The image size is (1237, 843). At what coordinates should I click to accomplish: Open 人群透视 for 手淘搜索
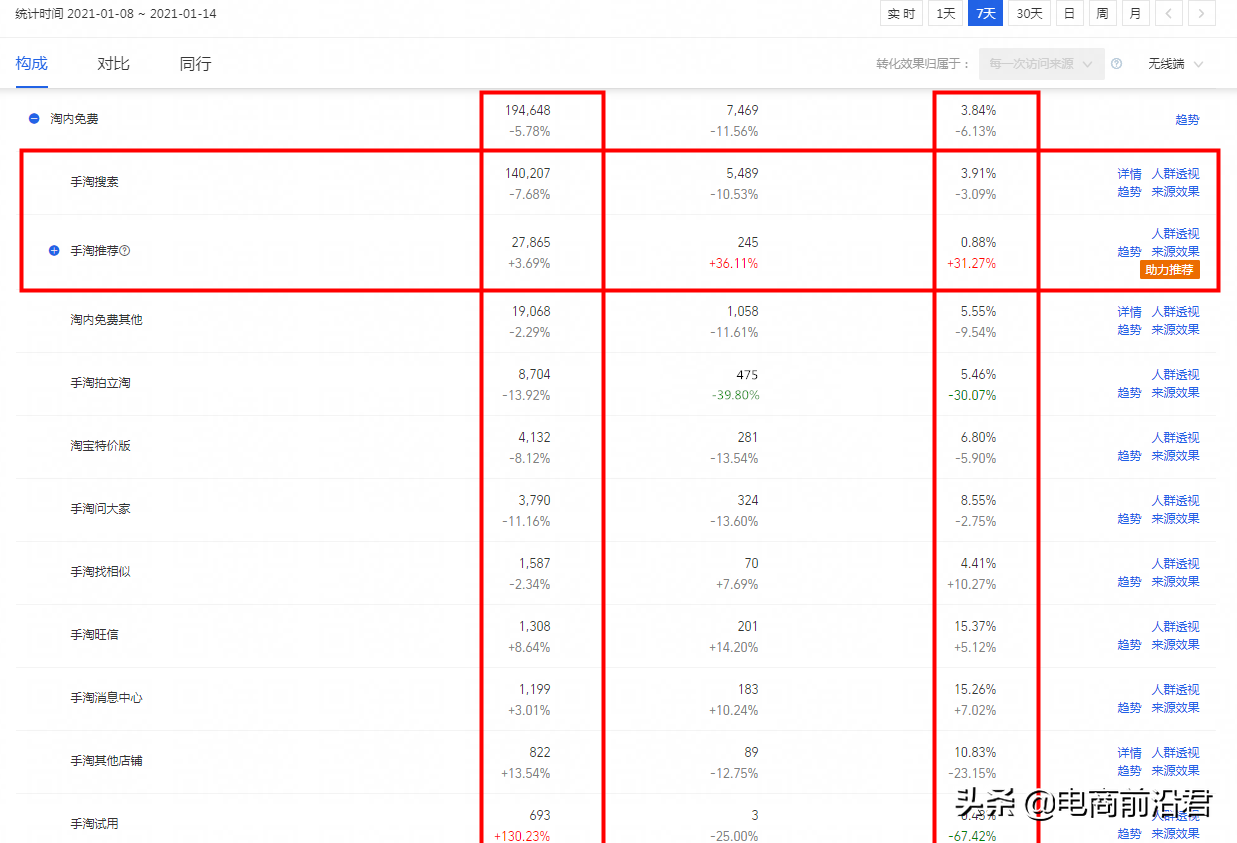coord(1175,174)
